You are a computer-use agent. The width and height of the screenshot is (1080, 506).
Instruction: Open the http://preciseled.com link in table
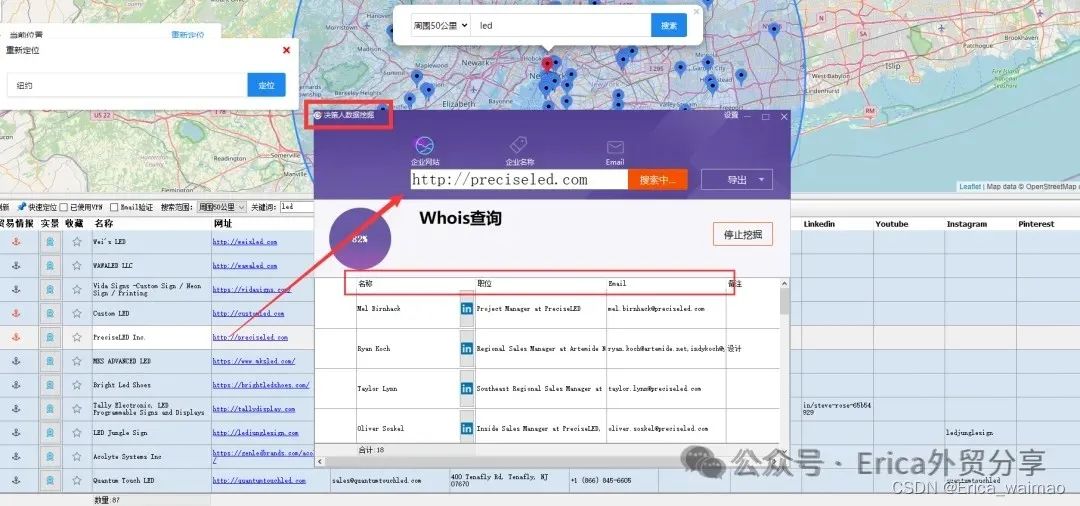tap(250, 337)
